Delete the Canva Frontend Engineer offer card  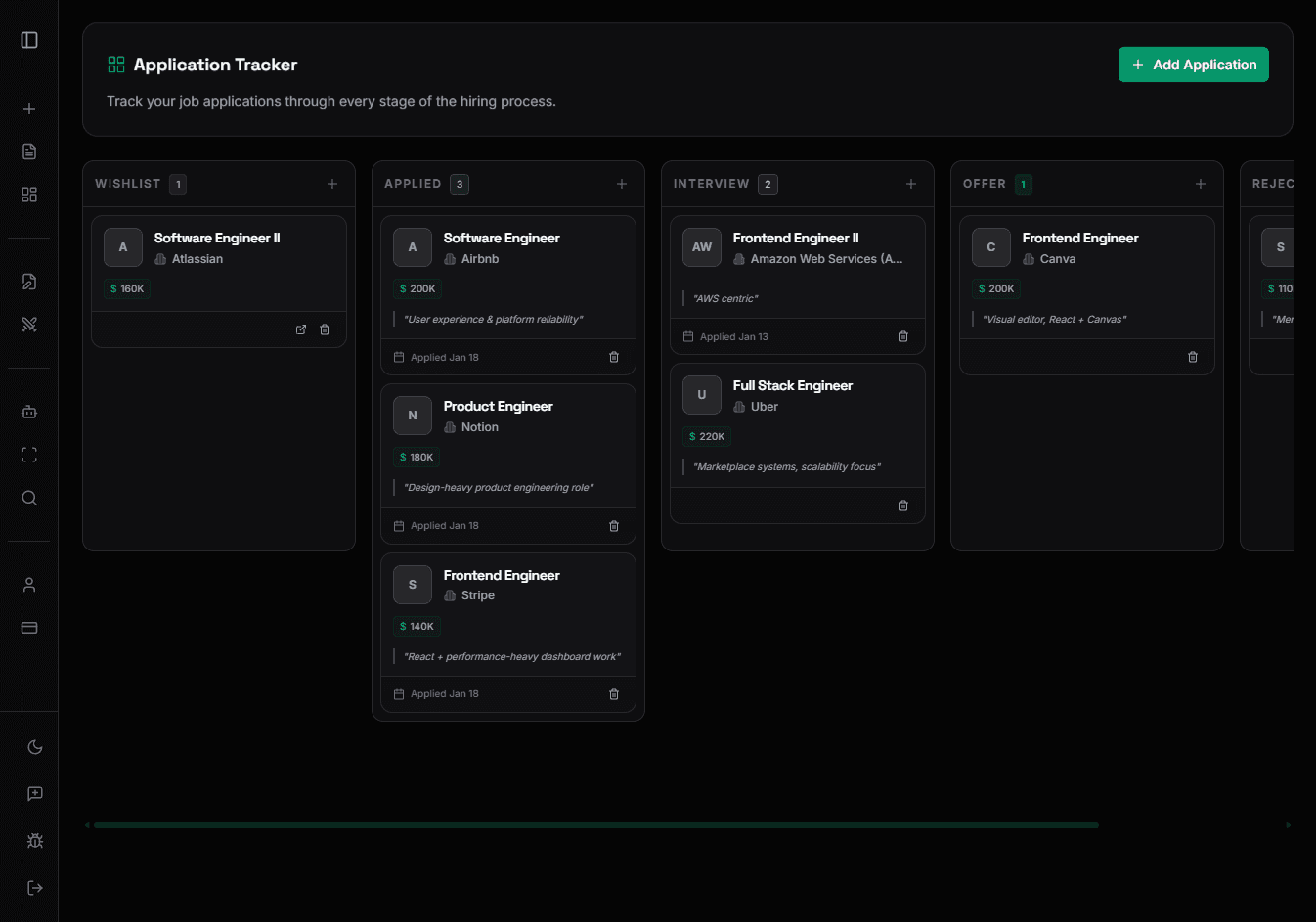(x=1193, y=357)
